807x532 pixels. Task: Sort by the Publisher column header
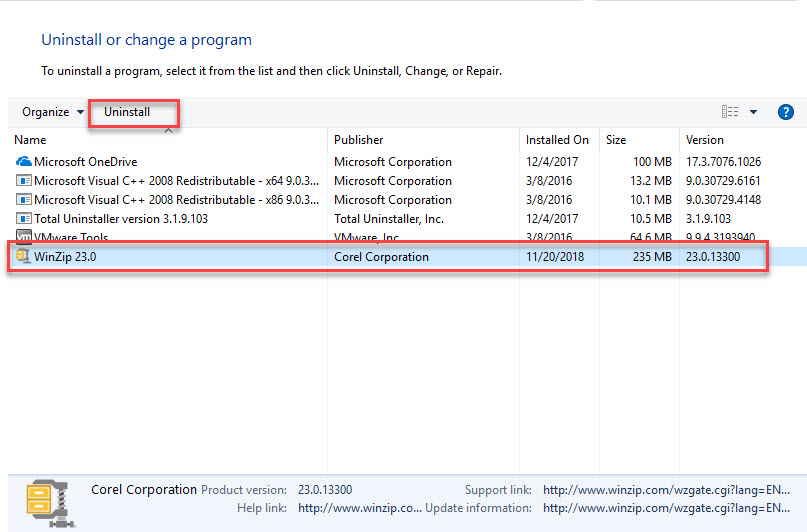[359, 140]
